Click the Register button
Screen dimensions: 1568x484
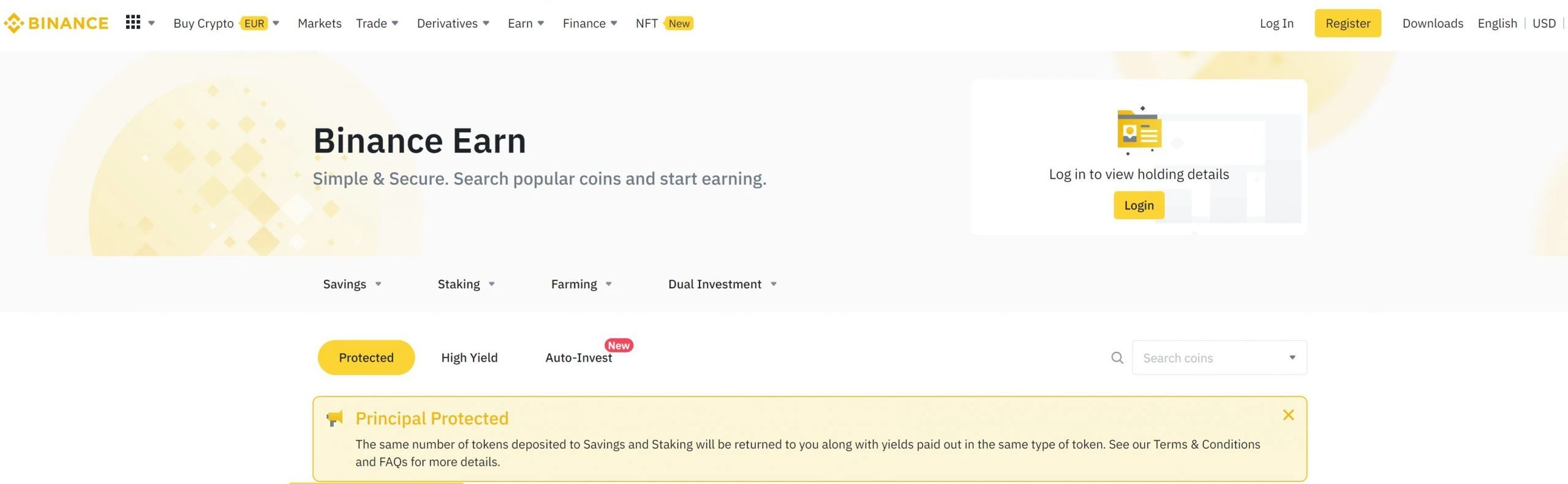point(1346,23)
